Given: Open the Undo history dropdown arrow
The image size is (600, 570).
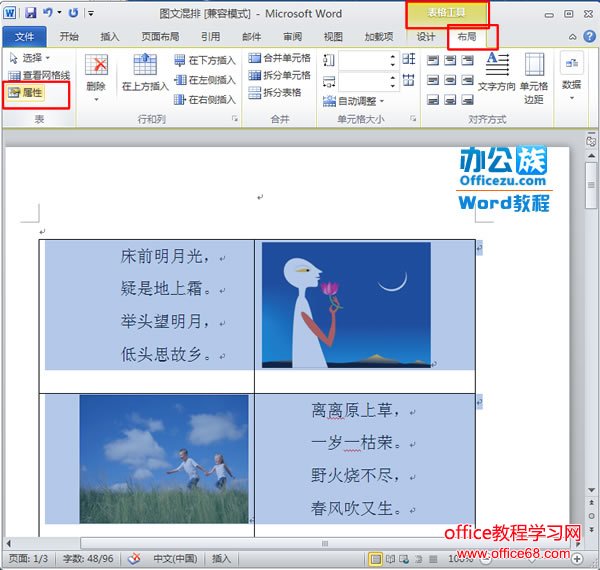Looking at the screenshot, I should coord(59,13).
